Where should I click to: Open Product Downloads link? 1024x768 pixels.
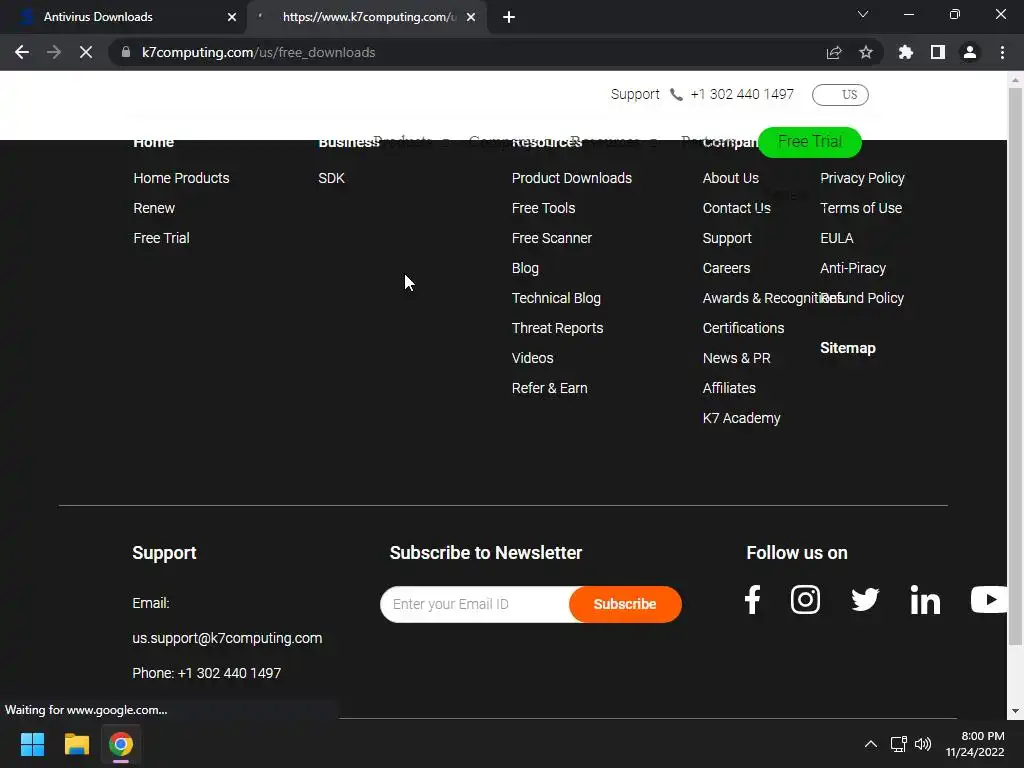(x=571, y=178)
